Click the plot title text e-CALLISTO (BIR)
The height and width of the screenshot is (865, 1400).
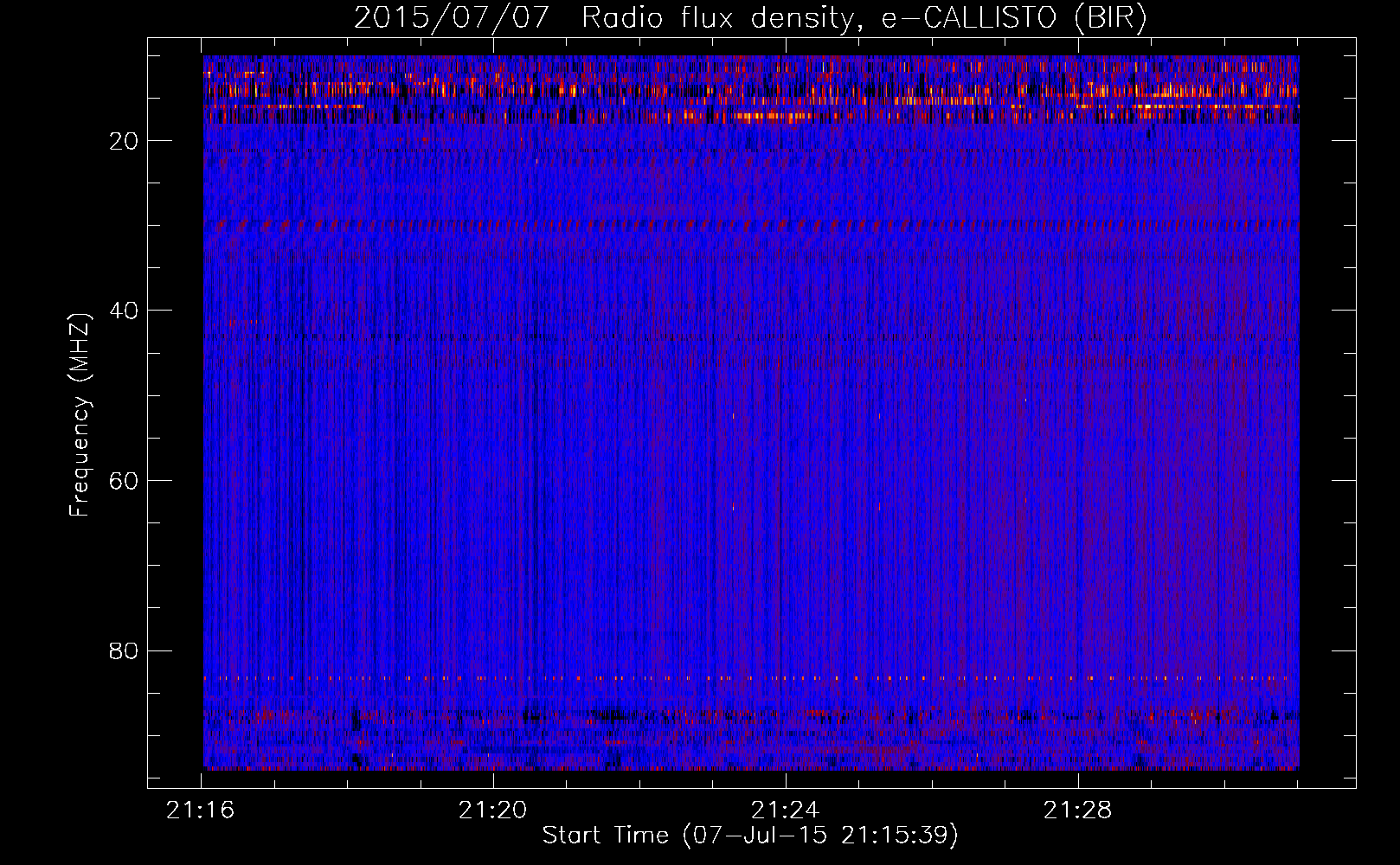click(1014, 18)
